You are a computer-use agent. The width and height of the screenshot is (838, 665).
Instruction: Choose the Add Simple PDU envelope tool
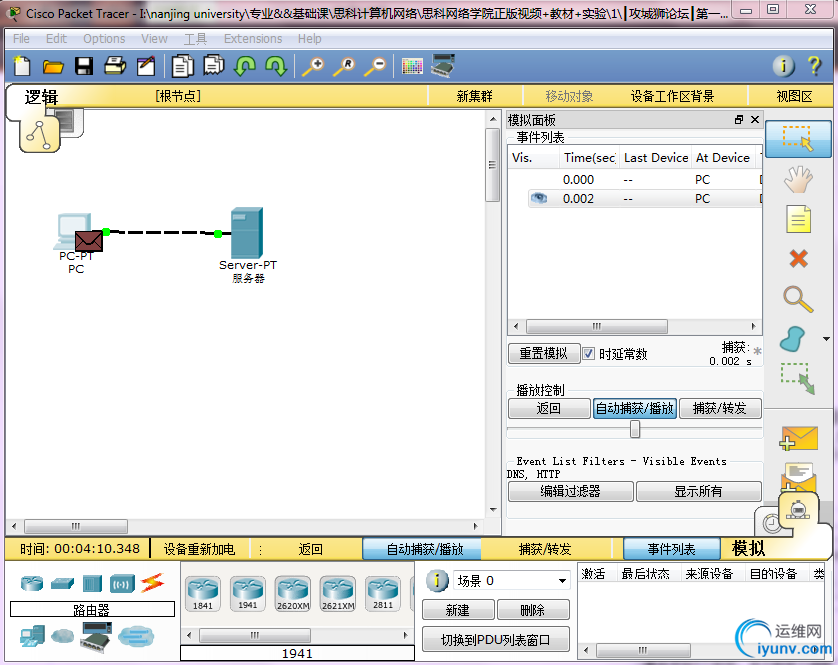click(x=798, y=438)
